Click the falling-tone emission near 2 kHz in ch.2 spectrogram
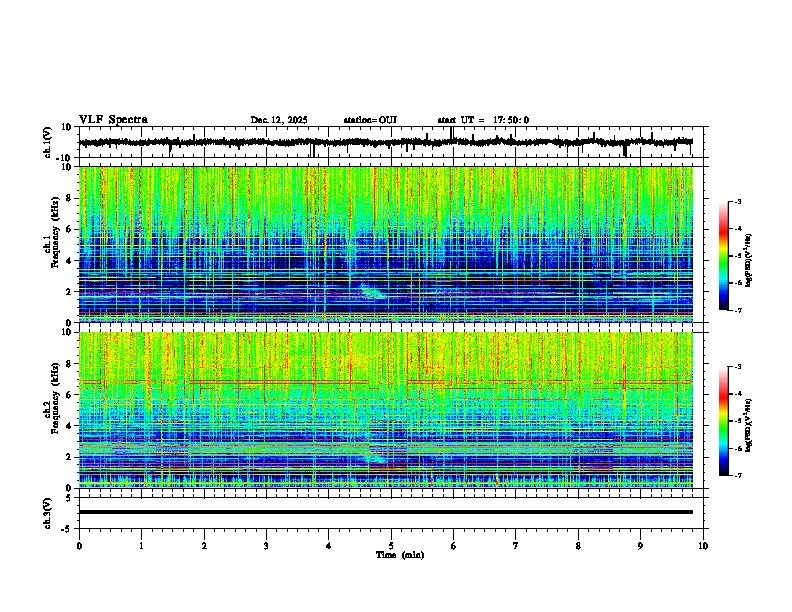The width and height of the screenshot is (792, 612). tap(374, 457)
